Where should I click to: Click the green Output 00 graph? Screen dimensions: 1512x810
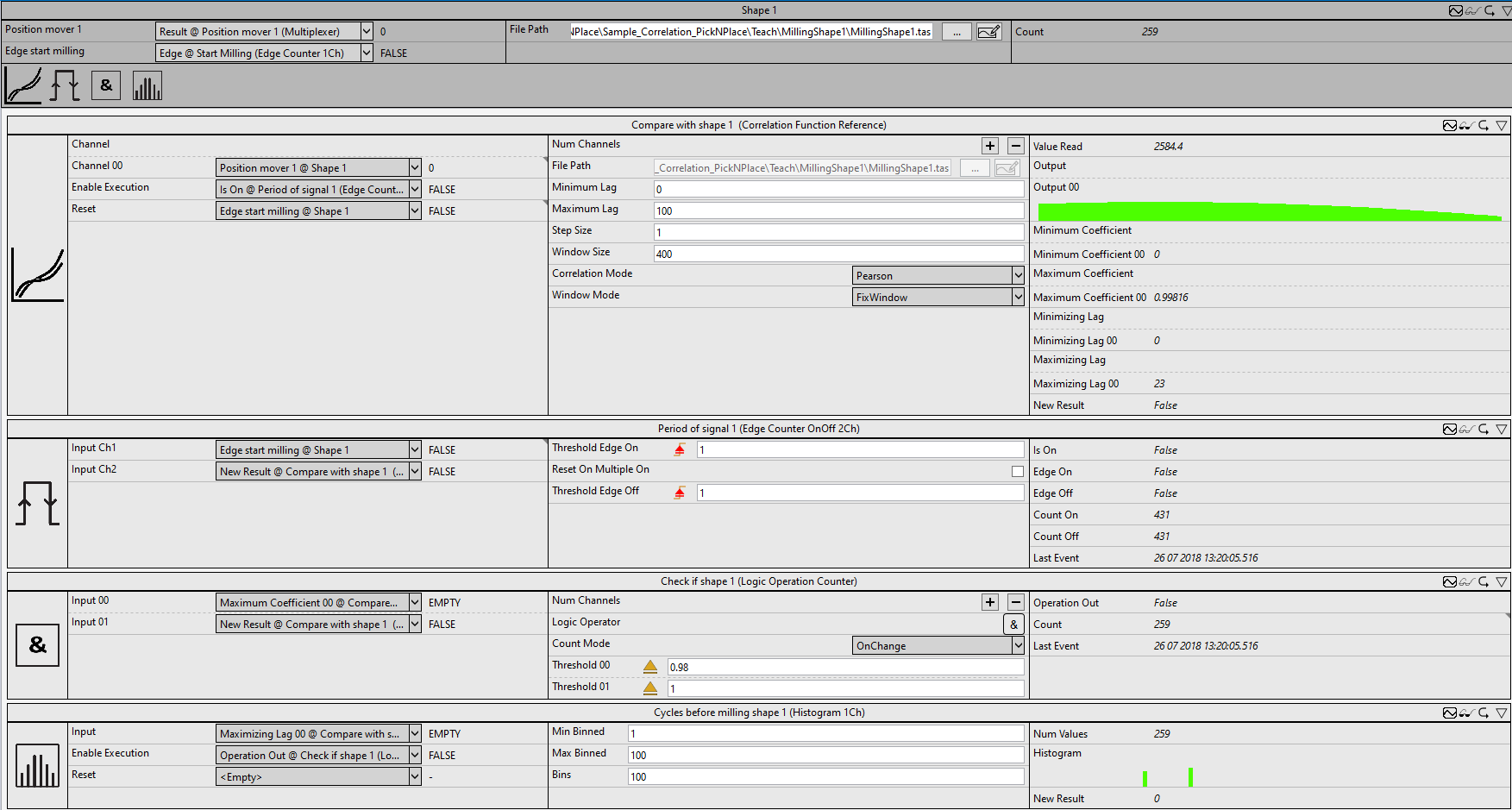1270,211
